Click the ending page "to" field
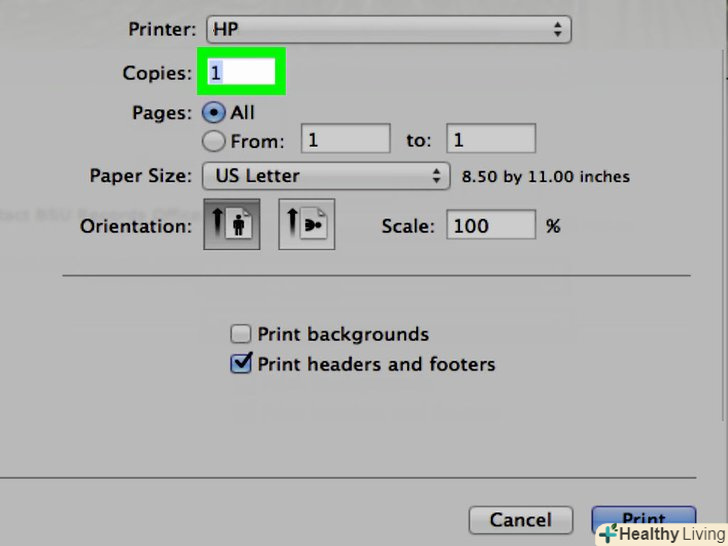 click(x=490, y=140)
